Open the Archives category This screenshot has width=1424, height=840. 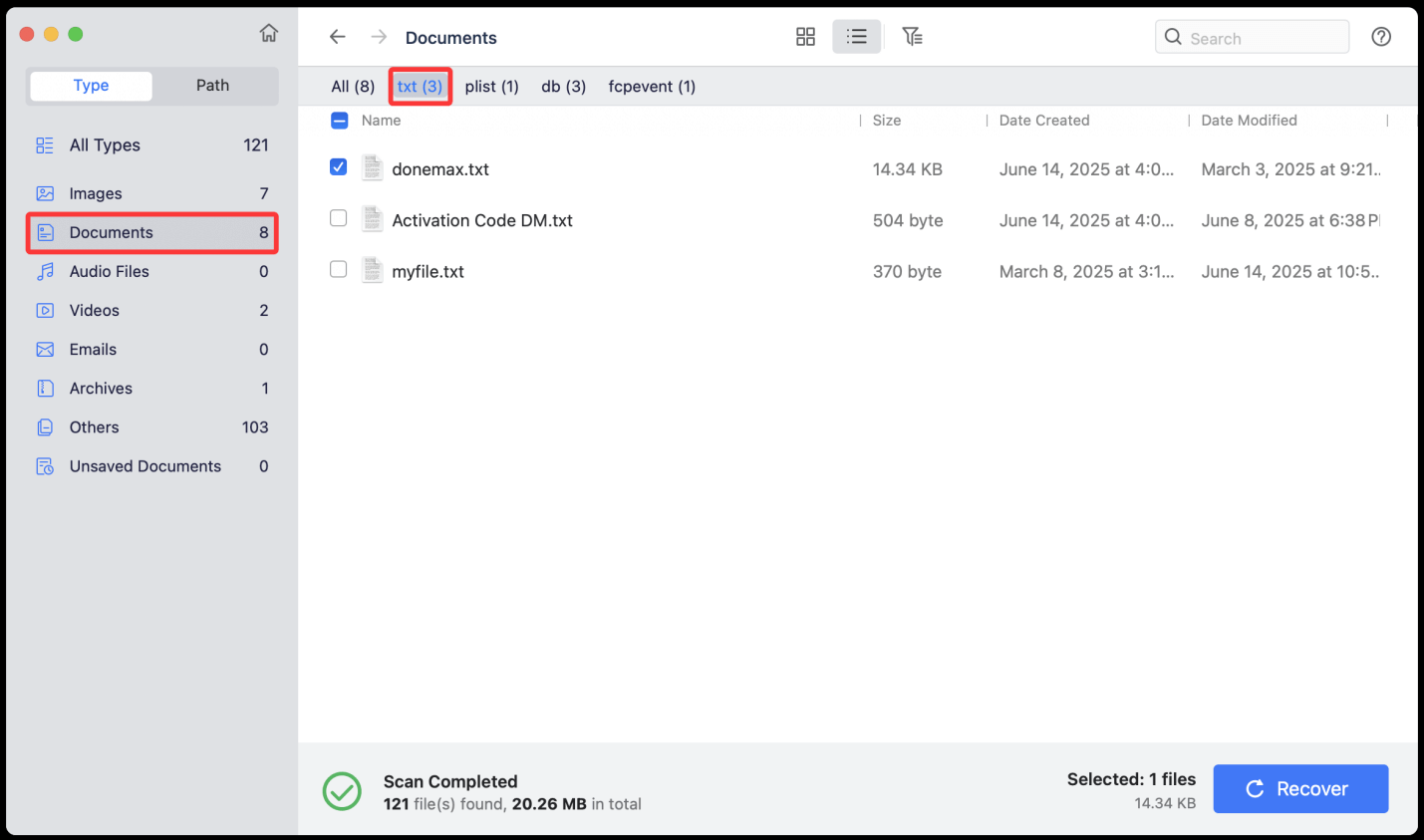(x=100, y=388)
